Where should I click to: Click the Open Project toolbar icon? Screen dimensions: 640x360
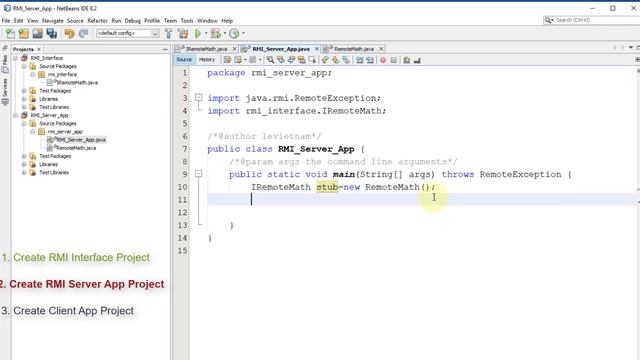click(x=38, y=33)
